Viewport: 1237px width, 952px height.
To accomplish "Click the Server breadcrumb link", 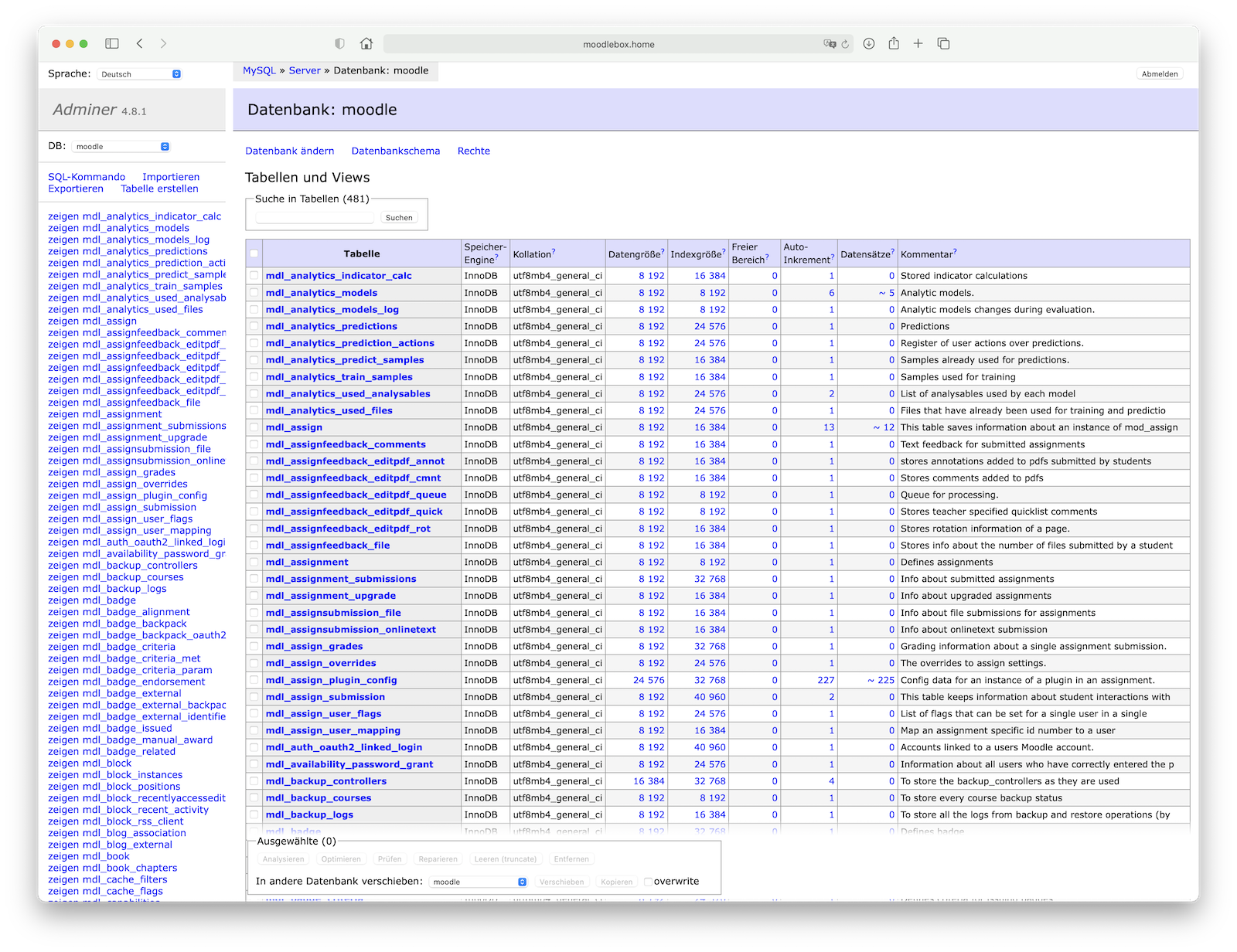I will 305,70.
